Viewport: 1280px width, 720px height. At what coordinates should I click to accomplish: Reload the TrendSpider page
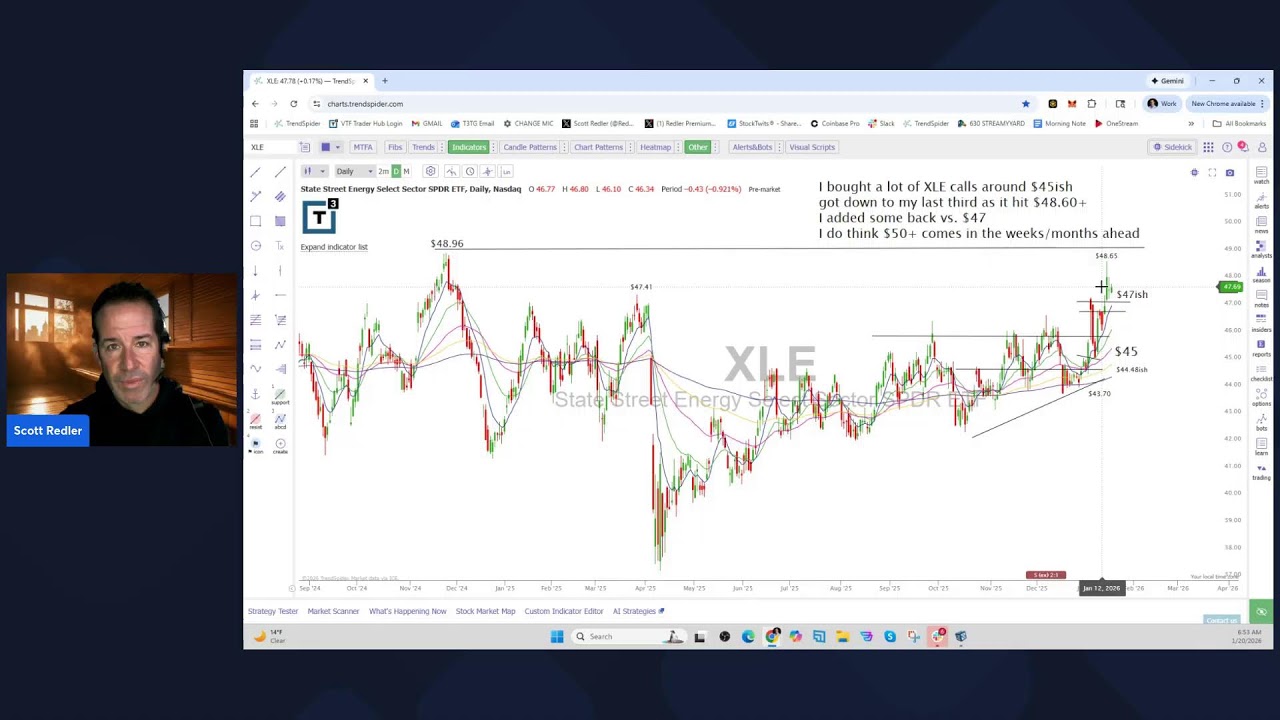tap(293, 104)
